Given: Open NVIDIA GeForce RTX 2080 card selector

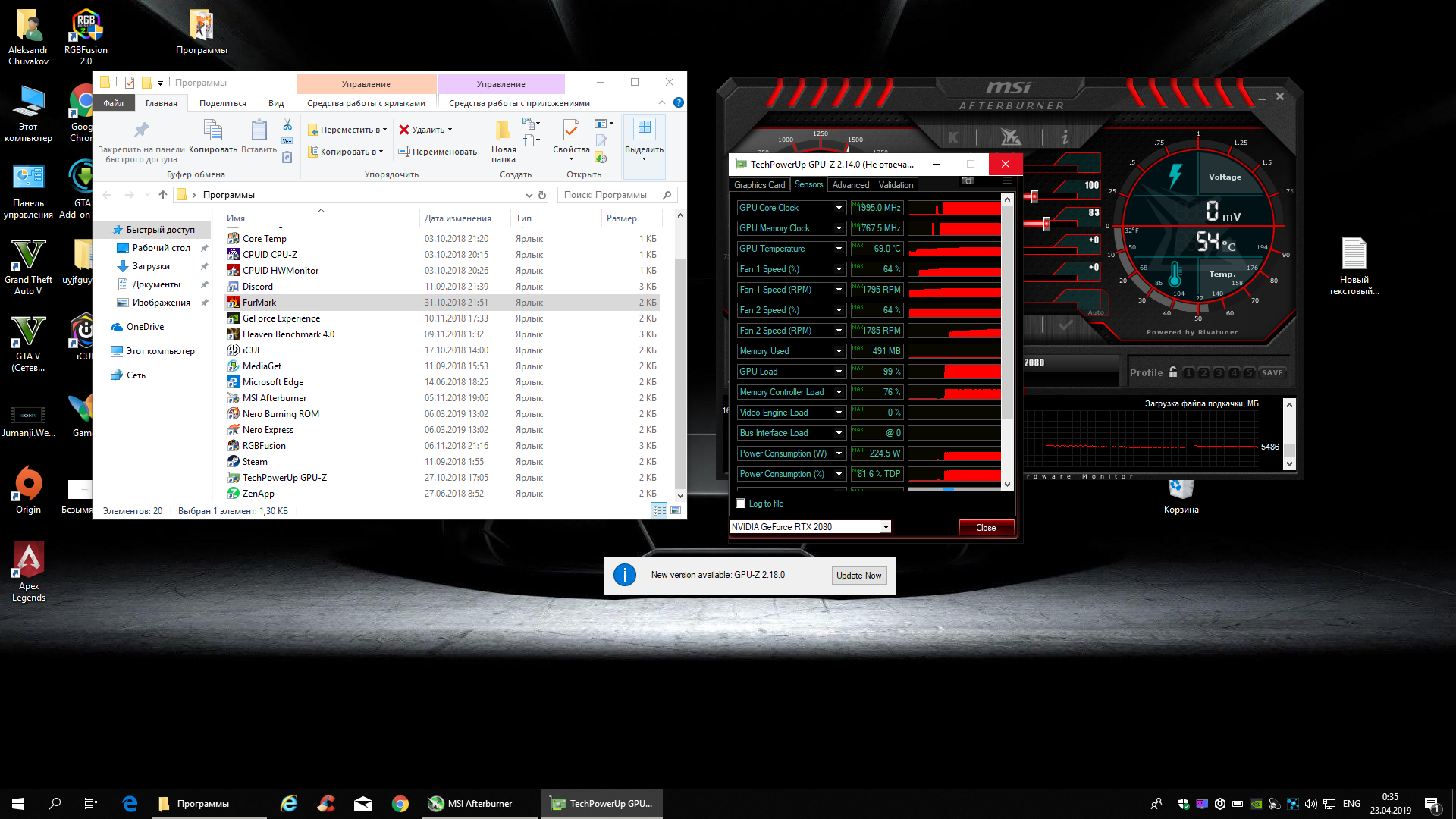Looking at the screenshot, I should [x=810, y=527].
